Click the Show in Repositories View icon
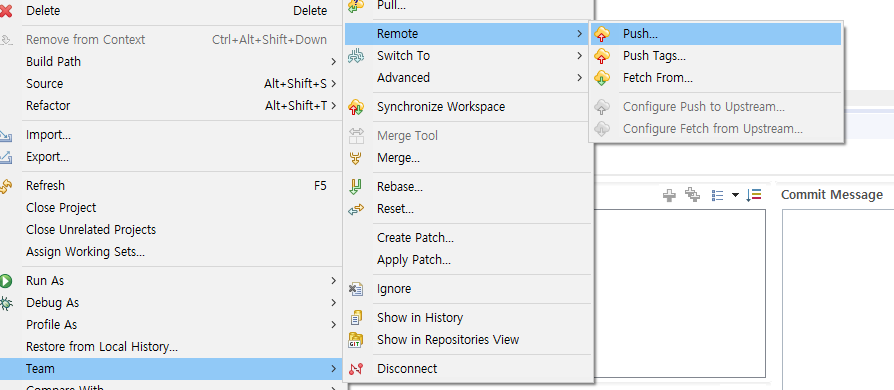Viewport: 894px width, 390px height. click(356, 340)
